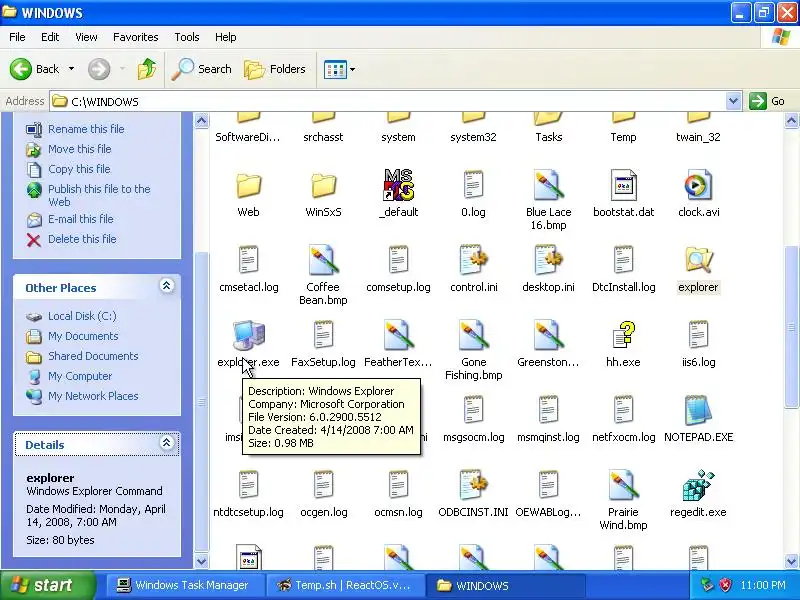Open the File menu

[17, 37]
